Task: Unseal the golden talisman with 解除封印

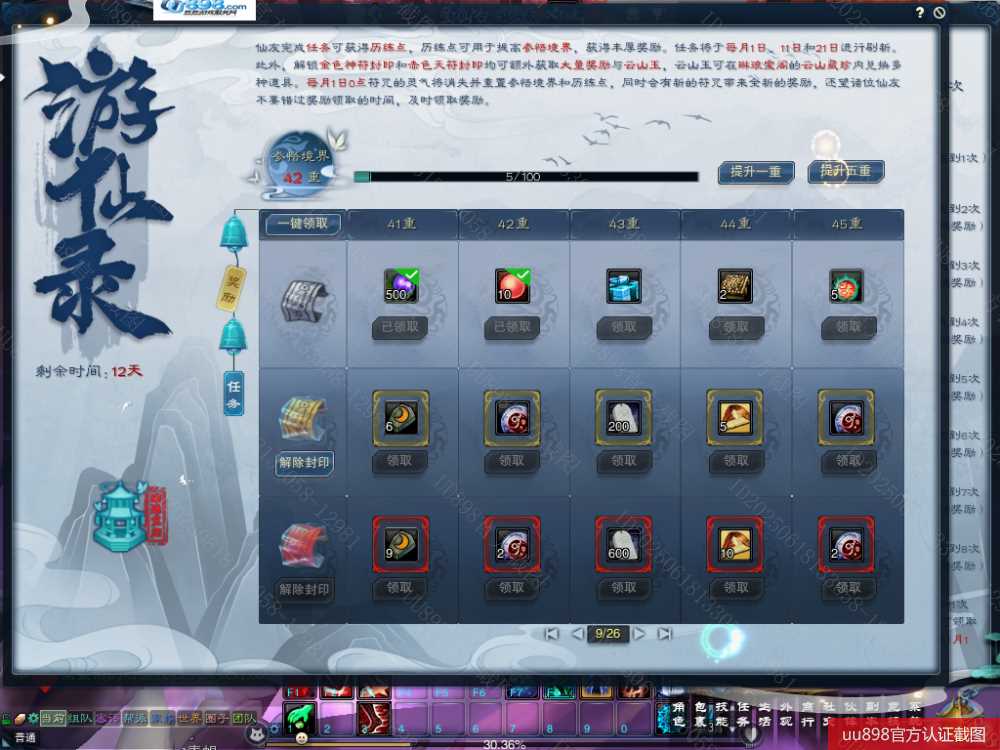Action: pyautogui.click(x=303, y=462)
